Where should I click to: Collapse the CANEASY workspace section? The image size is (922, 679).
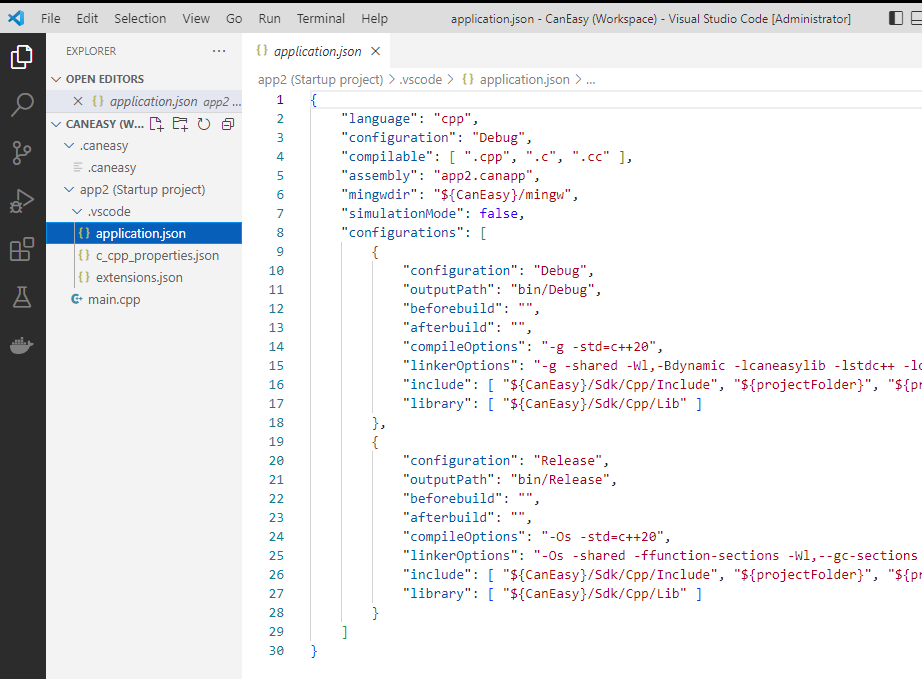point(56,124)
